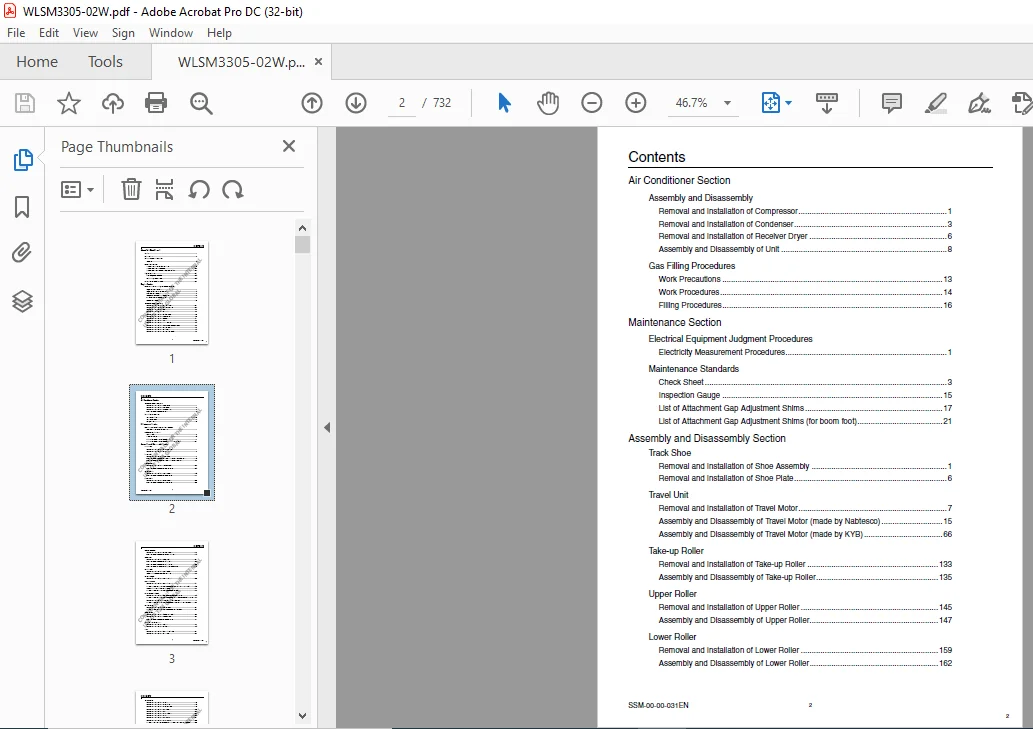The height and width of the screenshot is (729, 1033).
Task: Open the Sign menu
Action: 123,33
